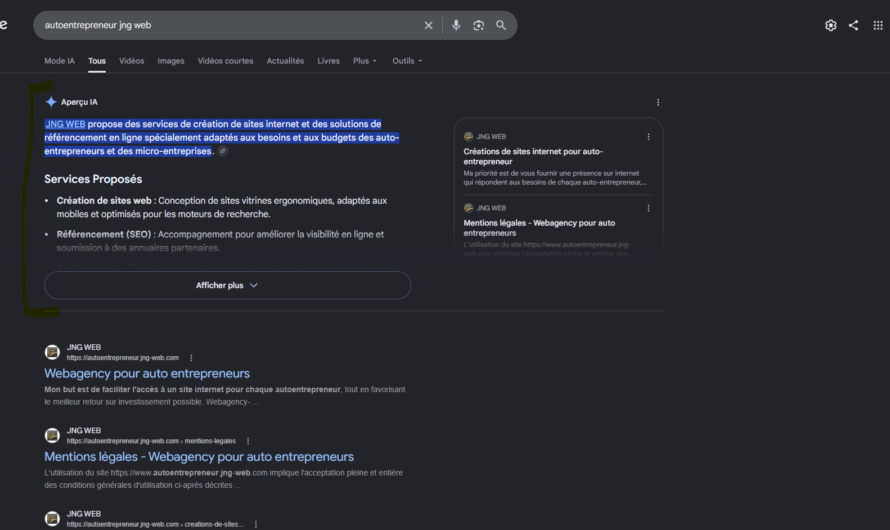Switch to Images tab
890x530 pixels.
[171, 61]
